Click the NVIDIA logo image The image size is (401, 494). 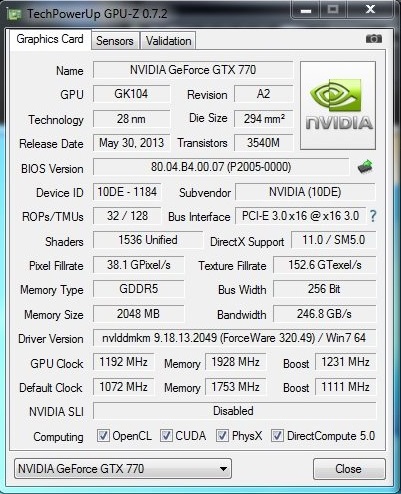click(x=338, y=105)
